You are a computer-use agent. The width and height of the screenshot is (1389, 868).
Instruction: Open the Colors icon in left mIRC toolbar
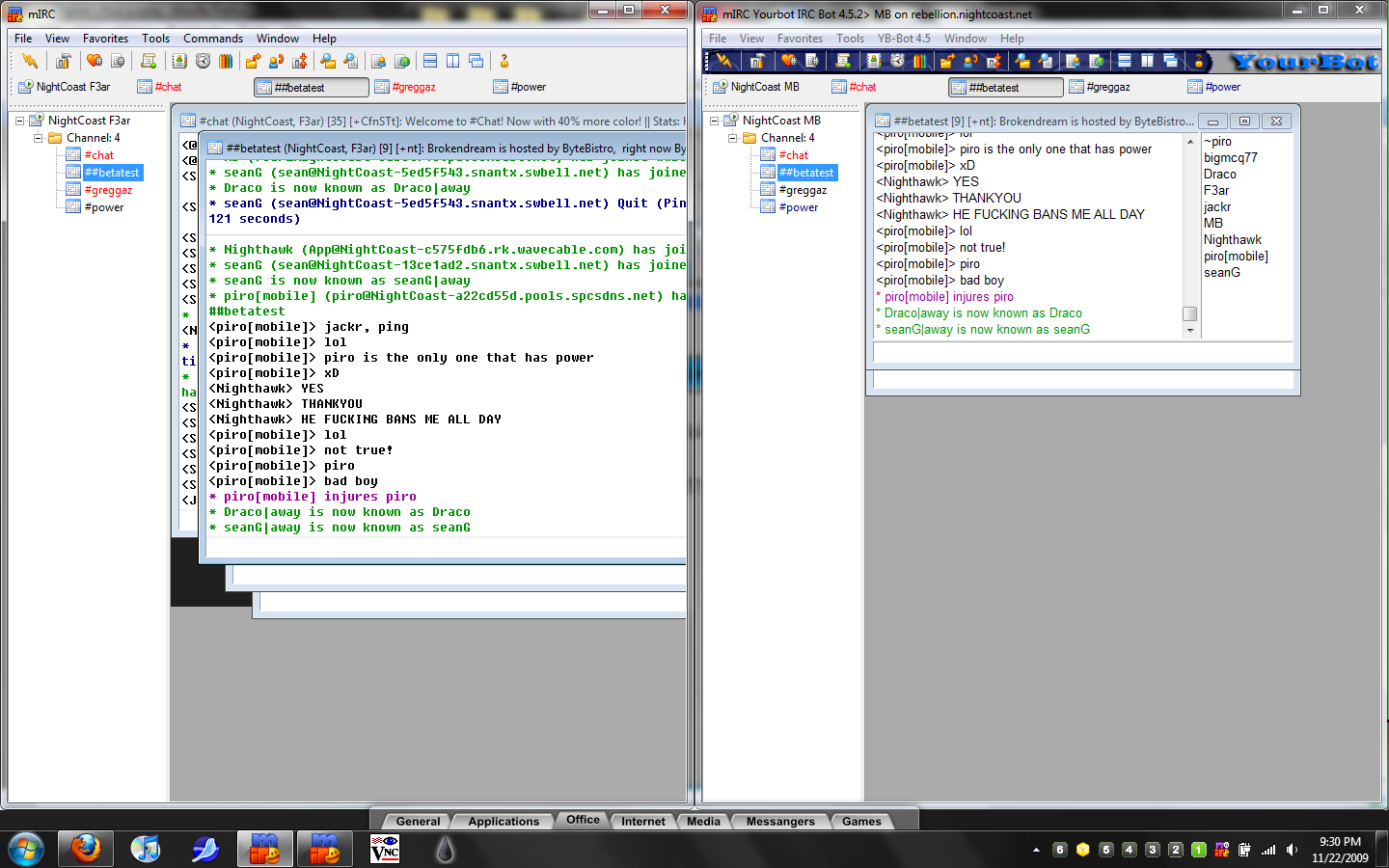click(226, 61)
